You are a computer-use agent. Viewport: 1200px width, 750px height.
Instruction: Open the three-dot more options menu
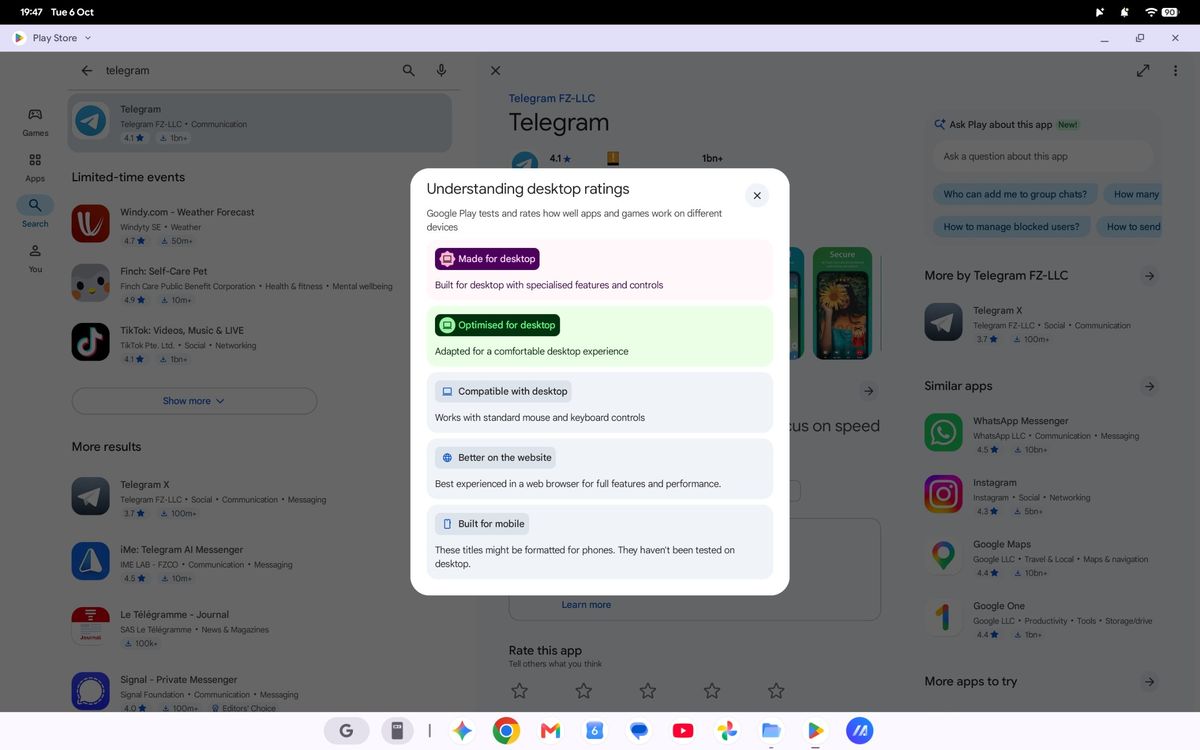point(1175,71)
